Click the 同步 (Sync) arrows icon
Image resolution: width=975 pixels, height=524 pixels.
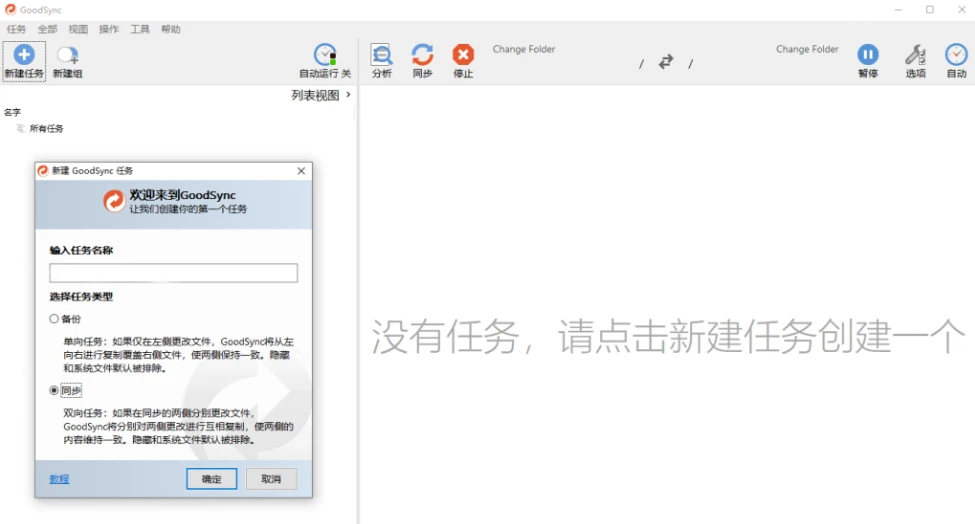(x=422, y=55)
